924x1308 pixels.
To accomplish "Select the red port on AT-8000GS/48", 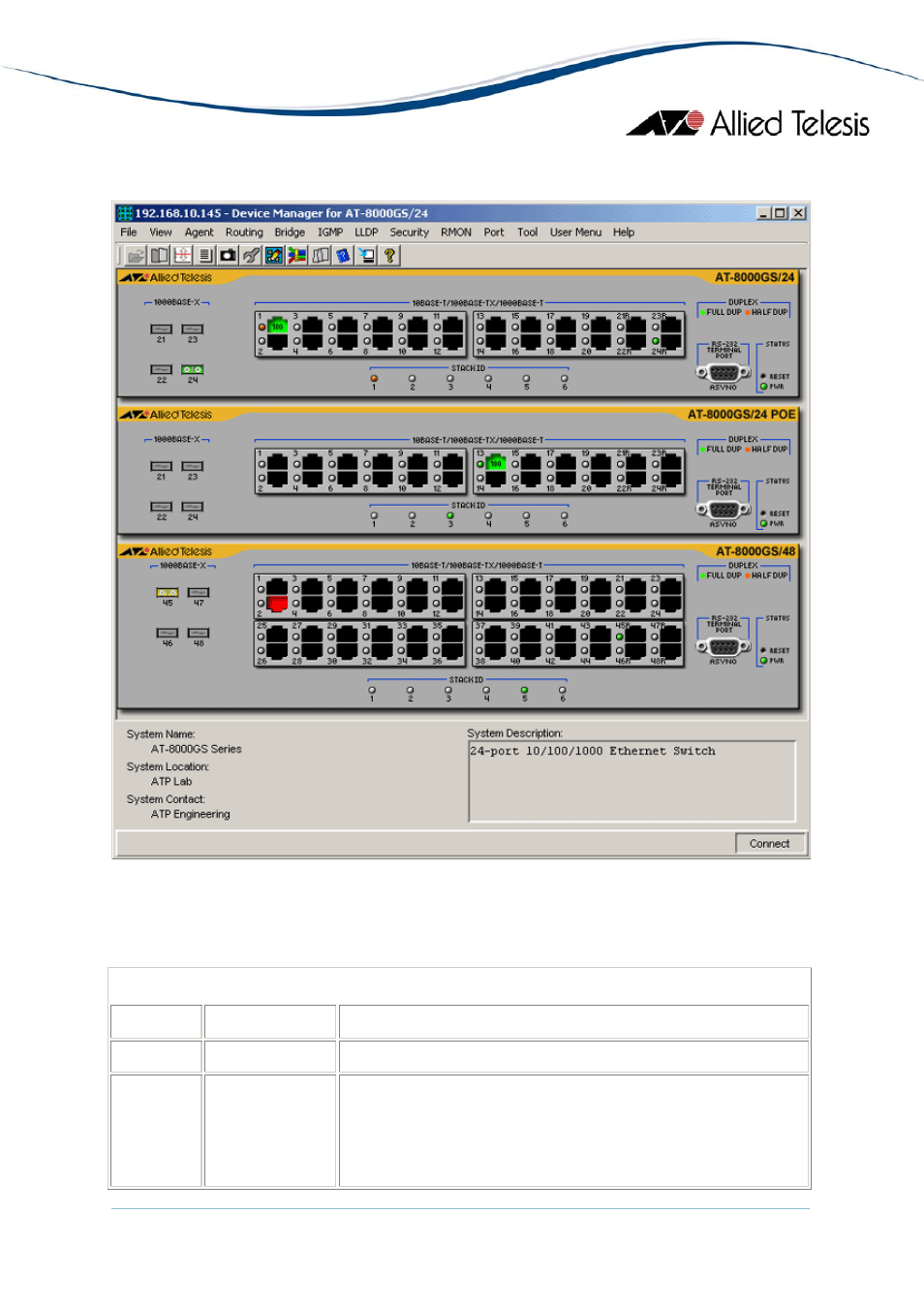I will click(x=277, y=604).
